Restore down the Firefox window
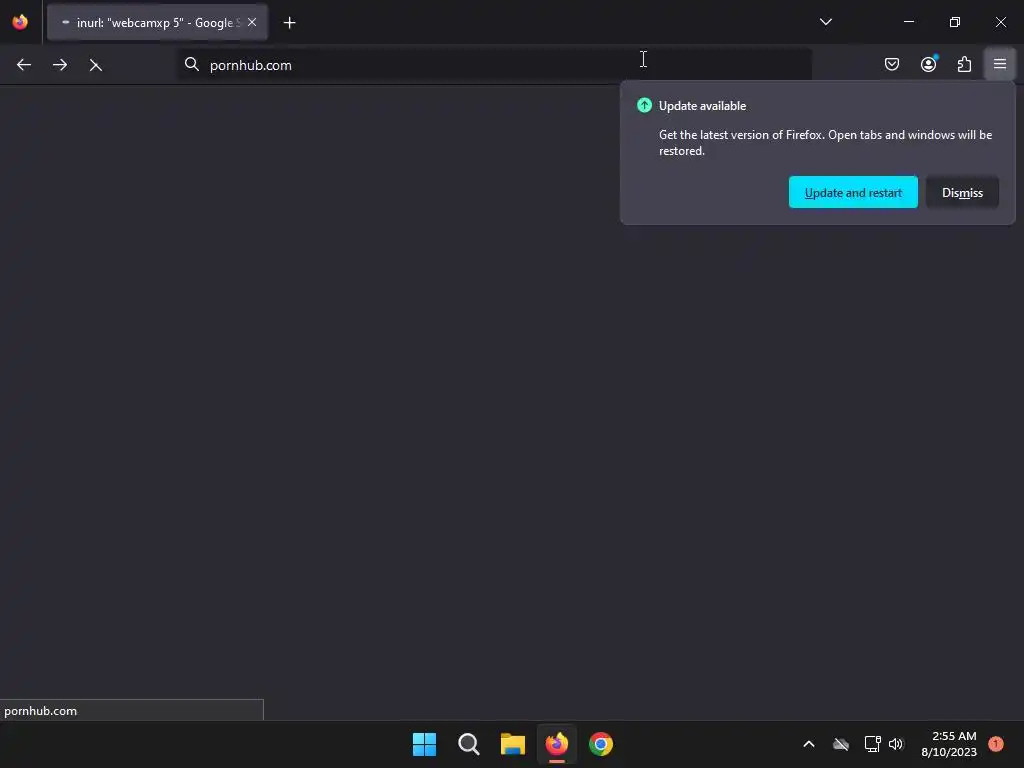Screen dimensions: 1024x768 click(954, 22)
